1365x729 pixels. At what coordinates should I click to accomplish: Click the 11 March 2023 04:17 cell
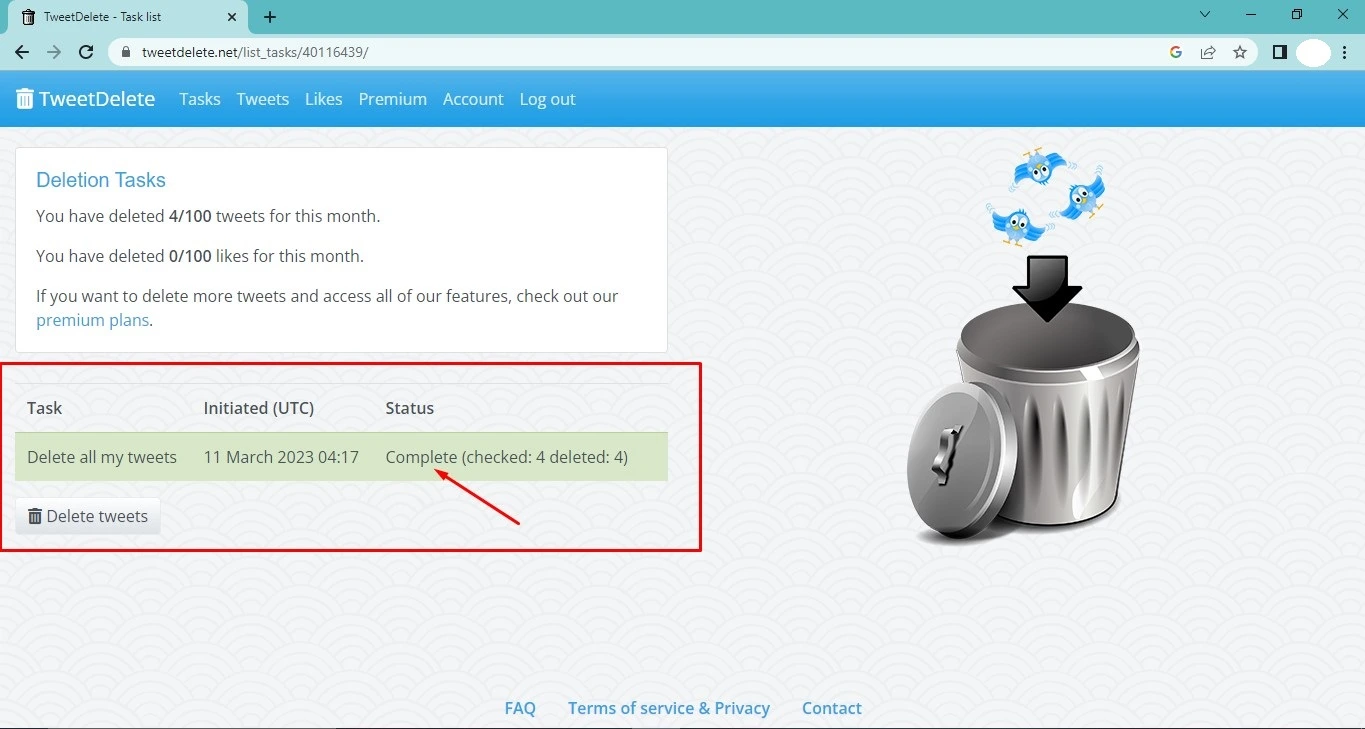point(281,457)
